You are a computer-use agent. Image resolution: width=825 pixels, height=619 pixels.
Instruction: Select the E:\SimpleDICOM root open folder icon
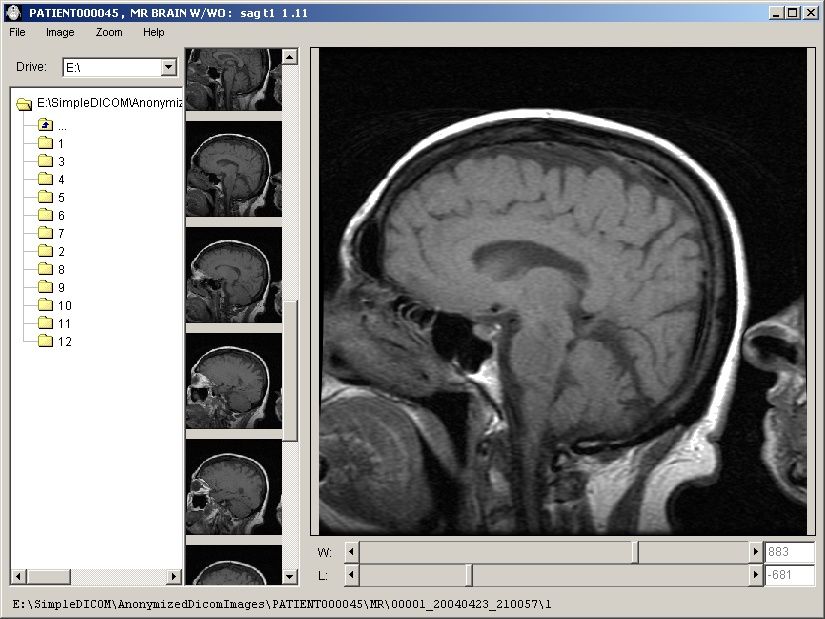(x=24, y=104)
